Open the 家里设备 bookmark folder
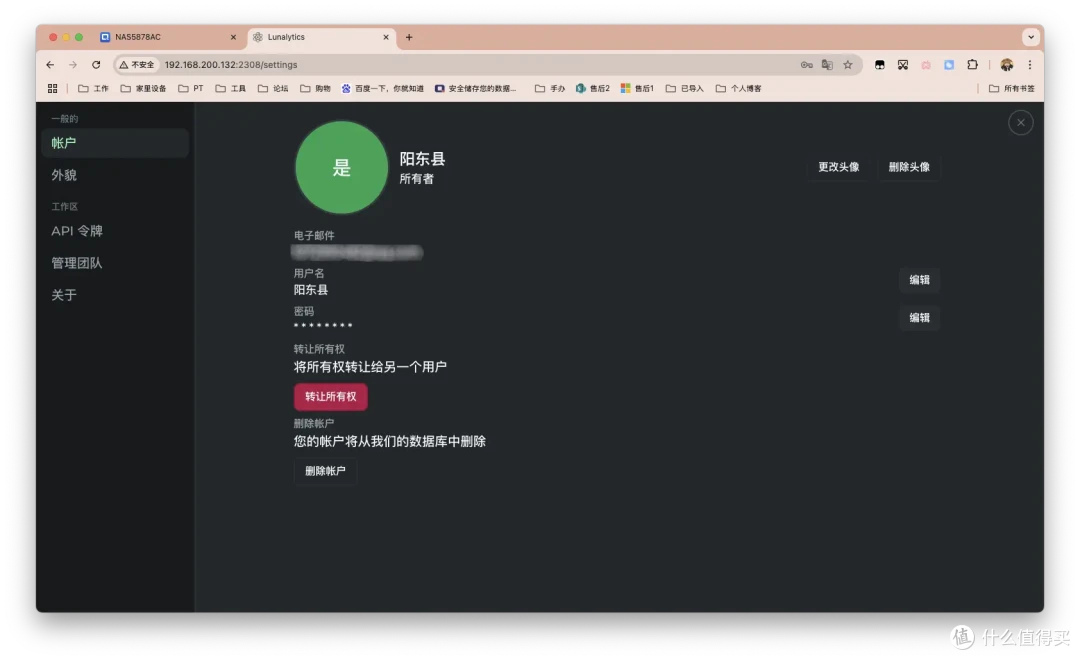Viewport: 1080px width, 660px height. (x=143, y=88)
